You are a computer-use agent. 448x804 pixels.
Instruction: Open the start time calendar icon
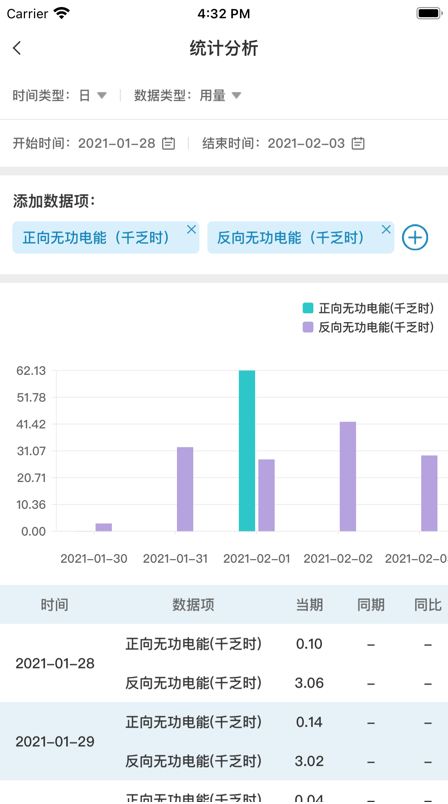pos(169,144)
